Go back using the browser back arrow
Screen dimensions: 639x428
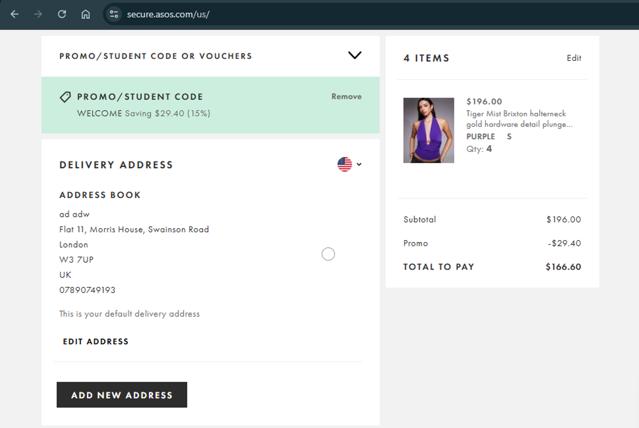pyautogui.click(x=14, y=15)
